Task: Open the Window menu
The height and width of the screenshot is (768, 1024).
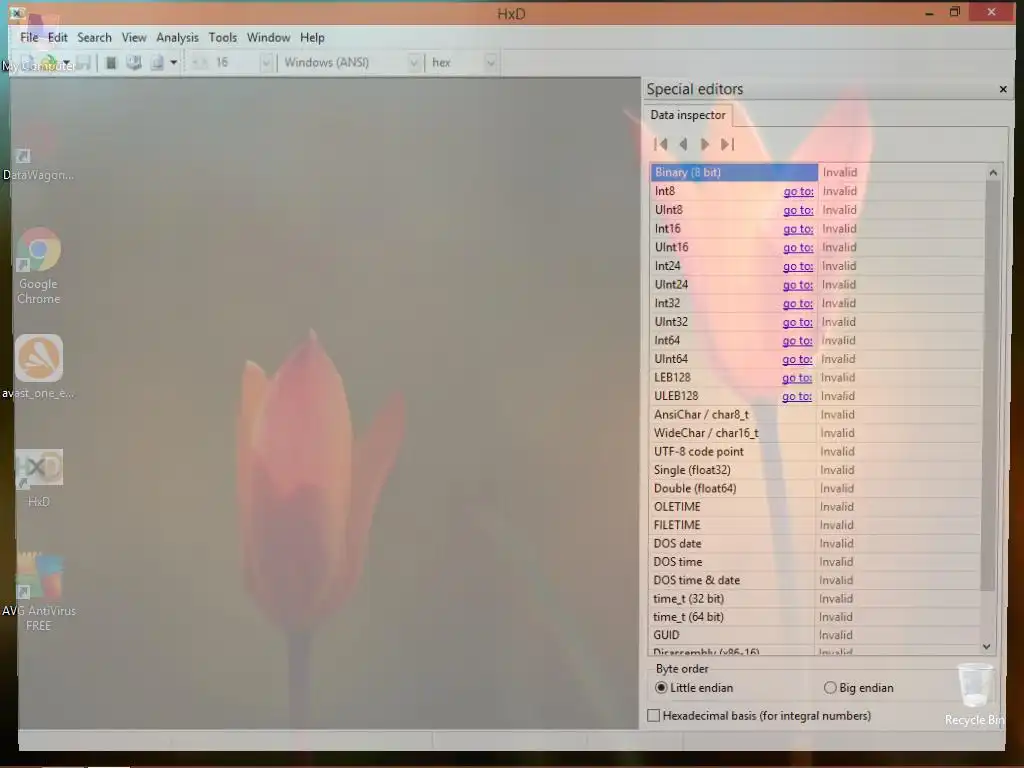Action: pos(268,38)
